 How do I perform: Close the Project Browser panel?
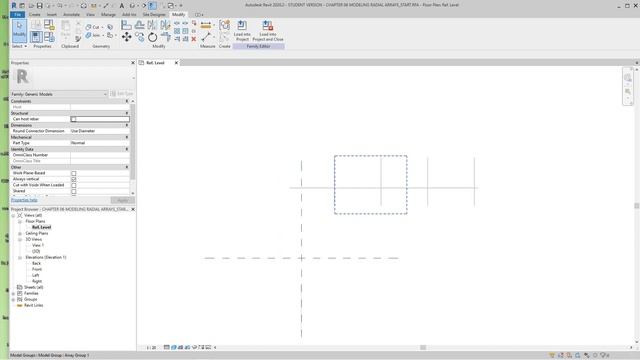click(x=133, y=209)
